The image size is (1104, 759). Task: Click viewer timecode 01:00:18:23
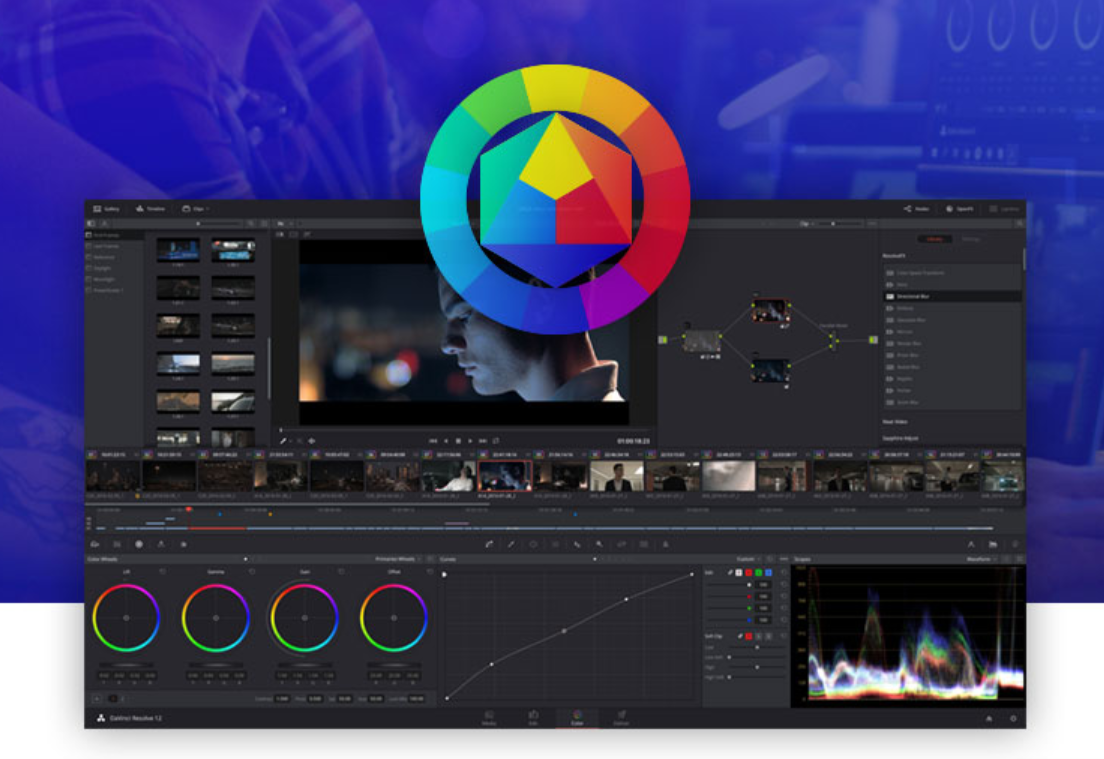coord(633,441)
